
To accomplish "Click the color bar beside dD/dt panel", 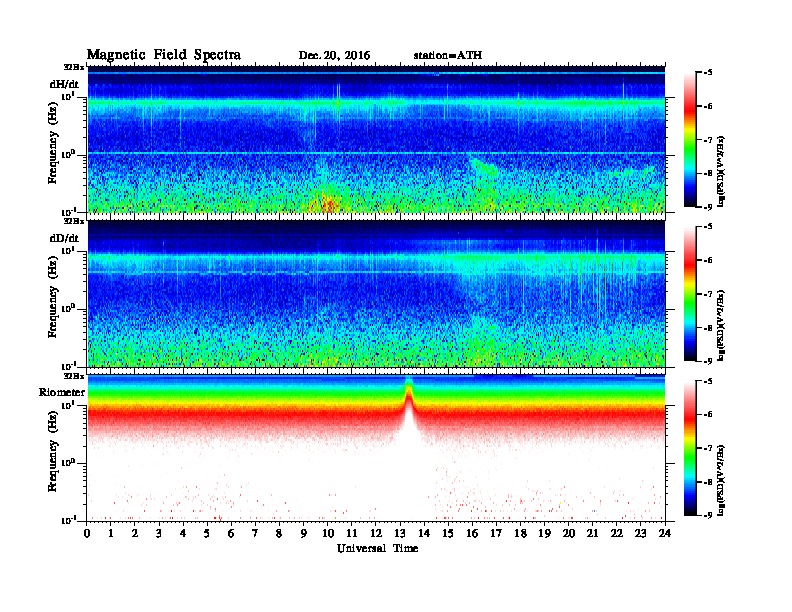I will click(690, 294).
